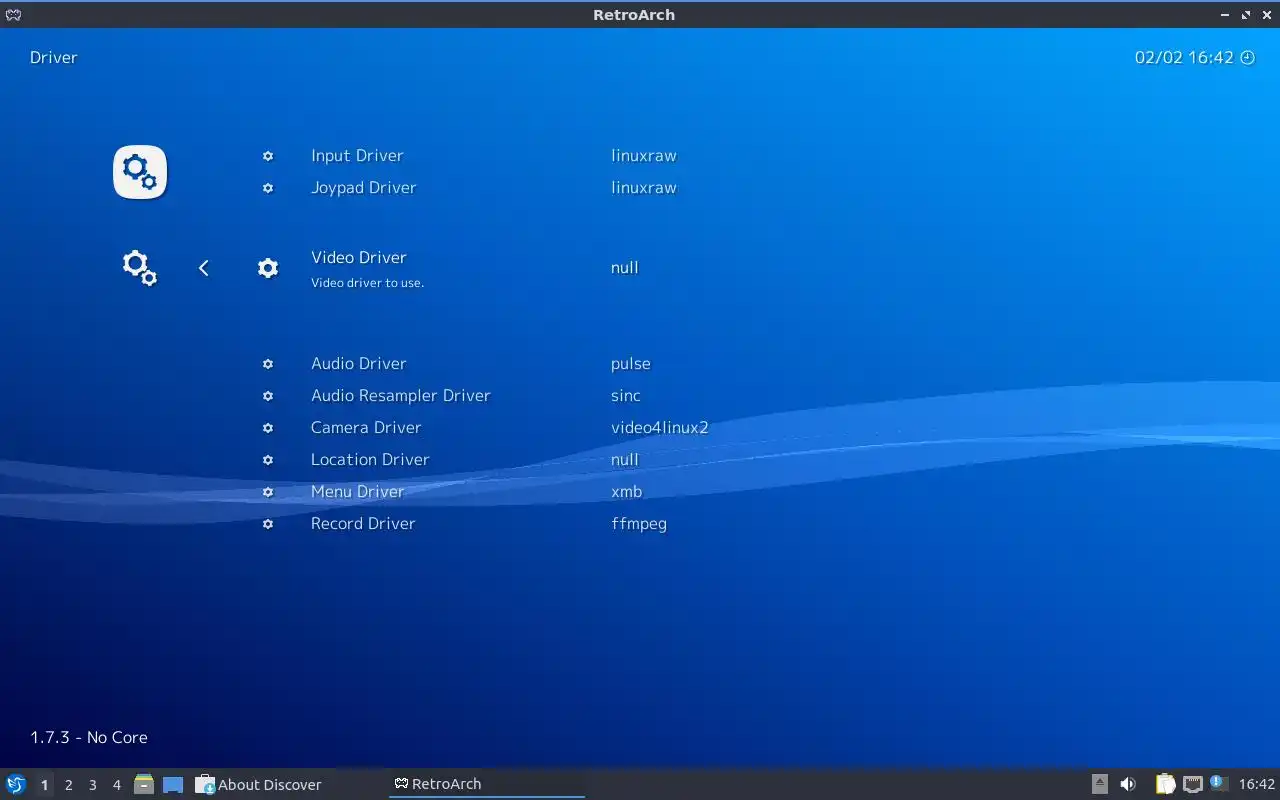
Task: Click the linuxraw value for Input Driver
Action: [x=644, y=156]
